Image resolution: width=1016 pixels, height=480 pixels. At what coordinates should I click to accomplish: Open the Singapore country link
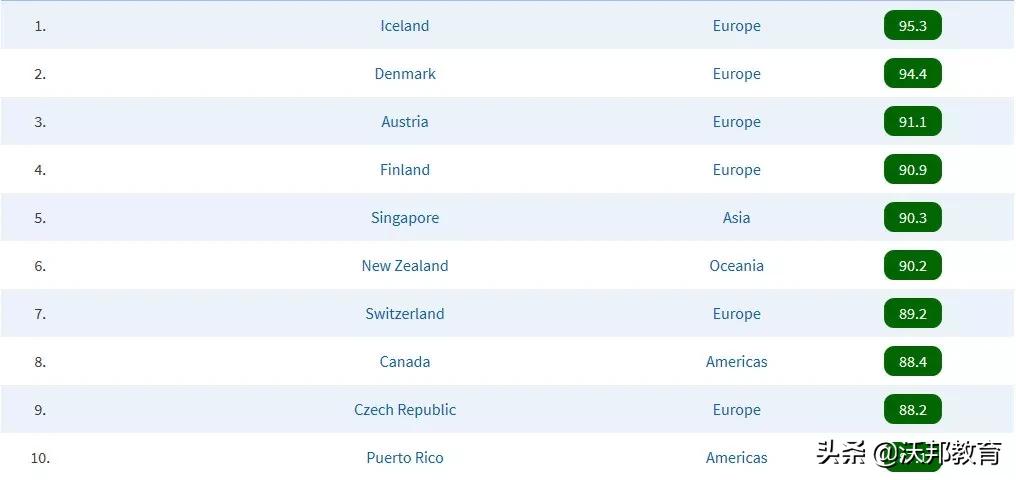(x=405, y=218)
